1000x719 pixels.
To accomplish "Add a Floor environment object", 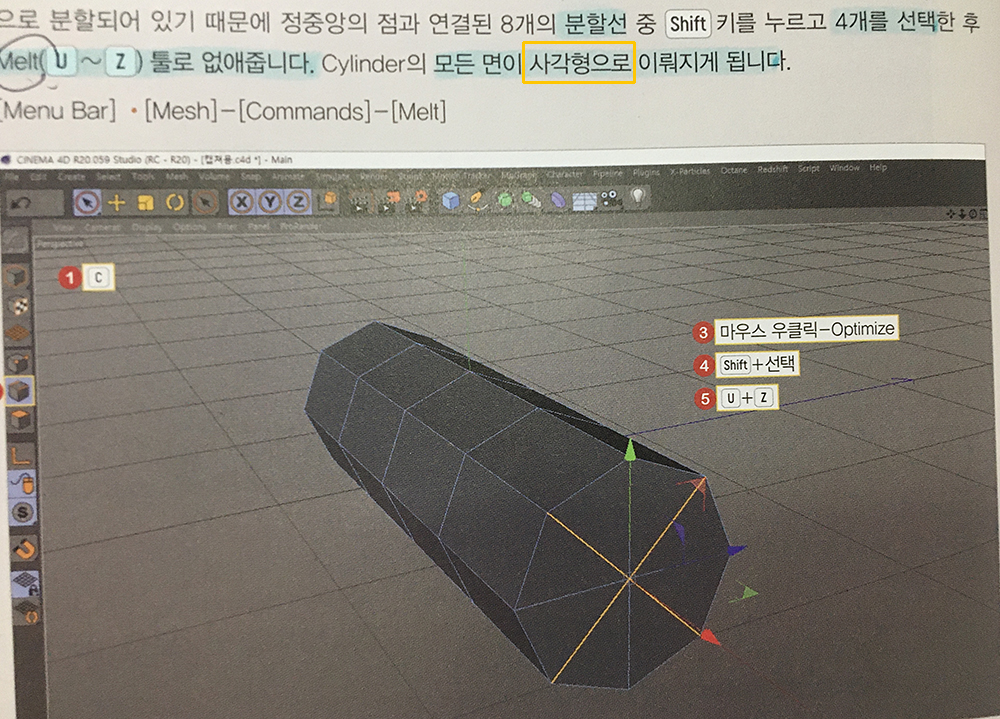I will 584,201.
